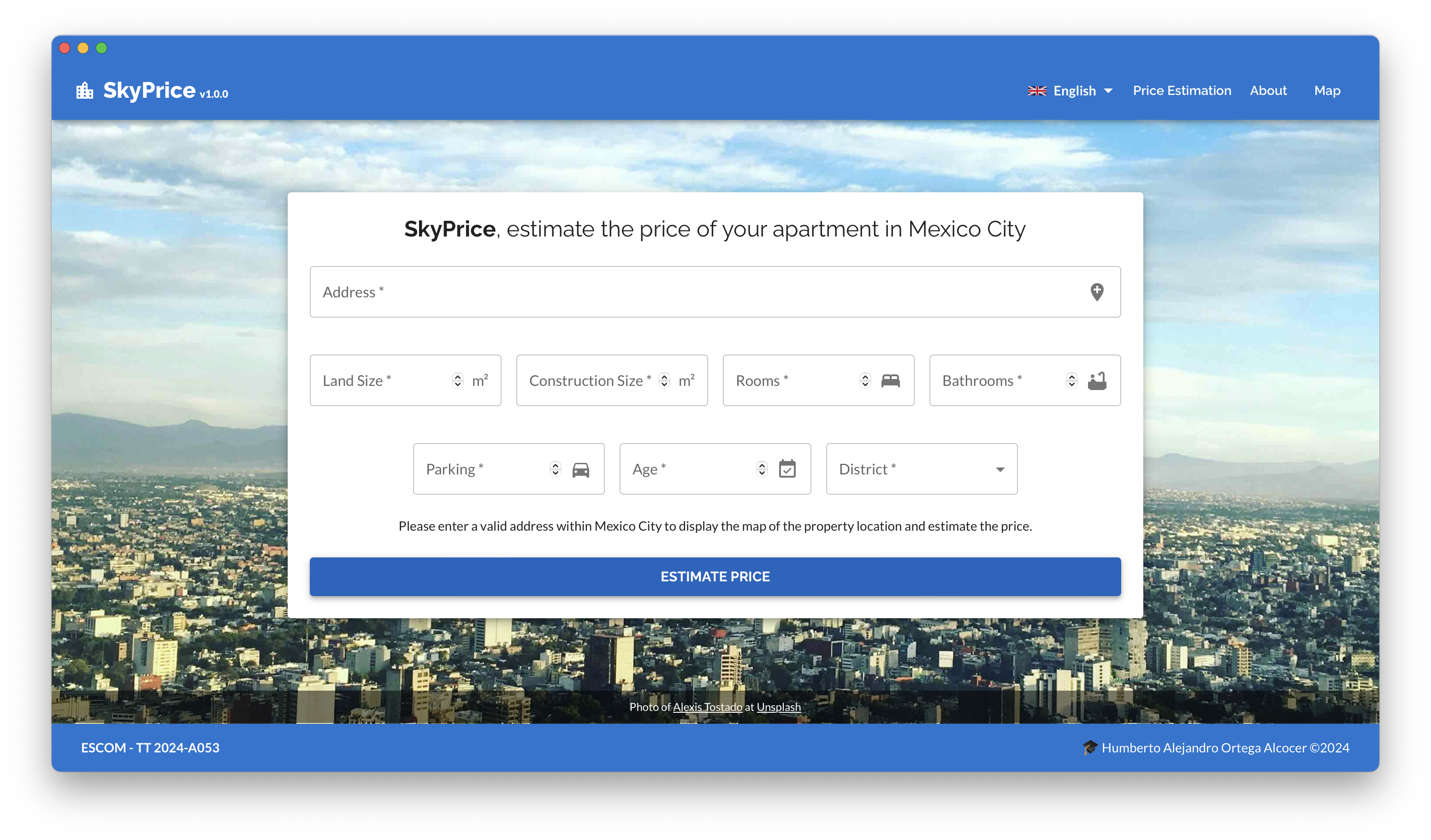Image resolution: width=1431 pixels, height=840 pixels.
Task: Click the building icon in SkyPrice logo
Action: pyautogui.click(x=85, y=91)
